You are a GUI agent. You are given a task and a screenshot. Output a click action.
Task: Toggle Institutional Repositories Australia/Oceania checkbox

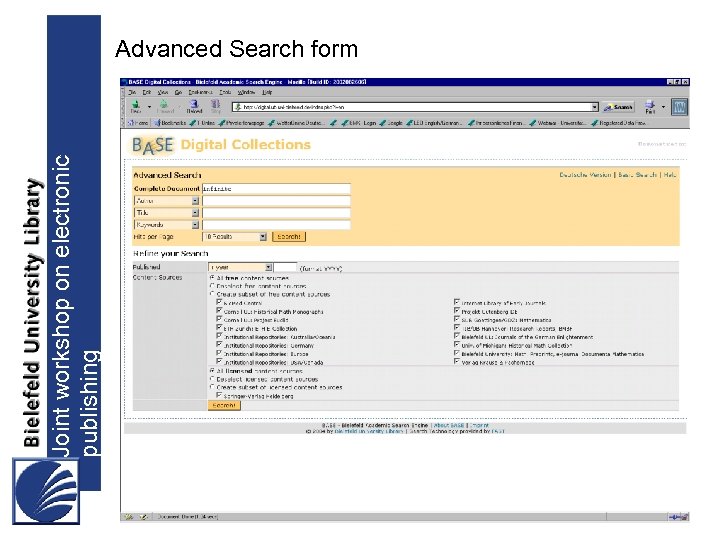(x=219, y=336)
